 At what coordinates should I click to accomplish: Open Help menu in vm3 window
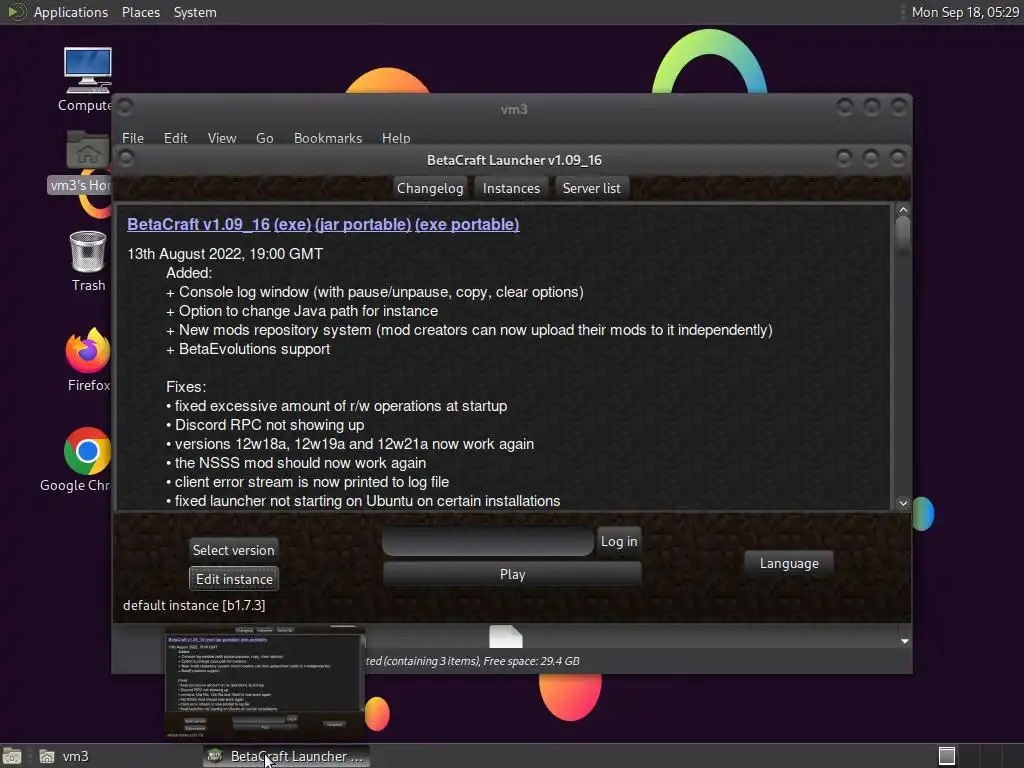[396, 138]
